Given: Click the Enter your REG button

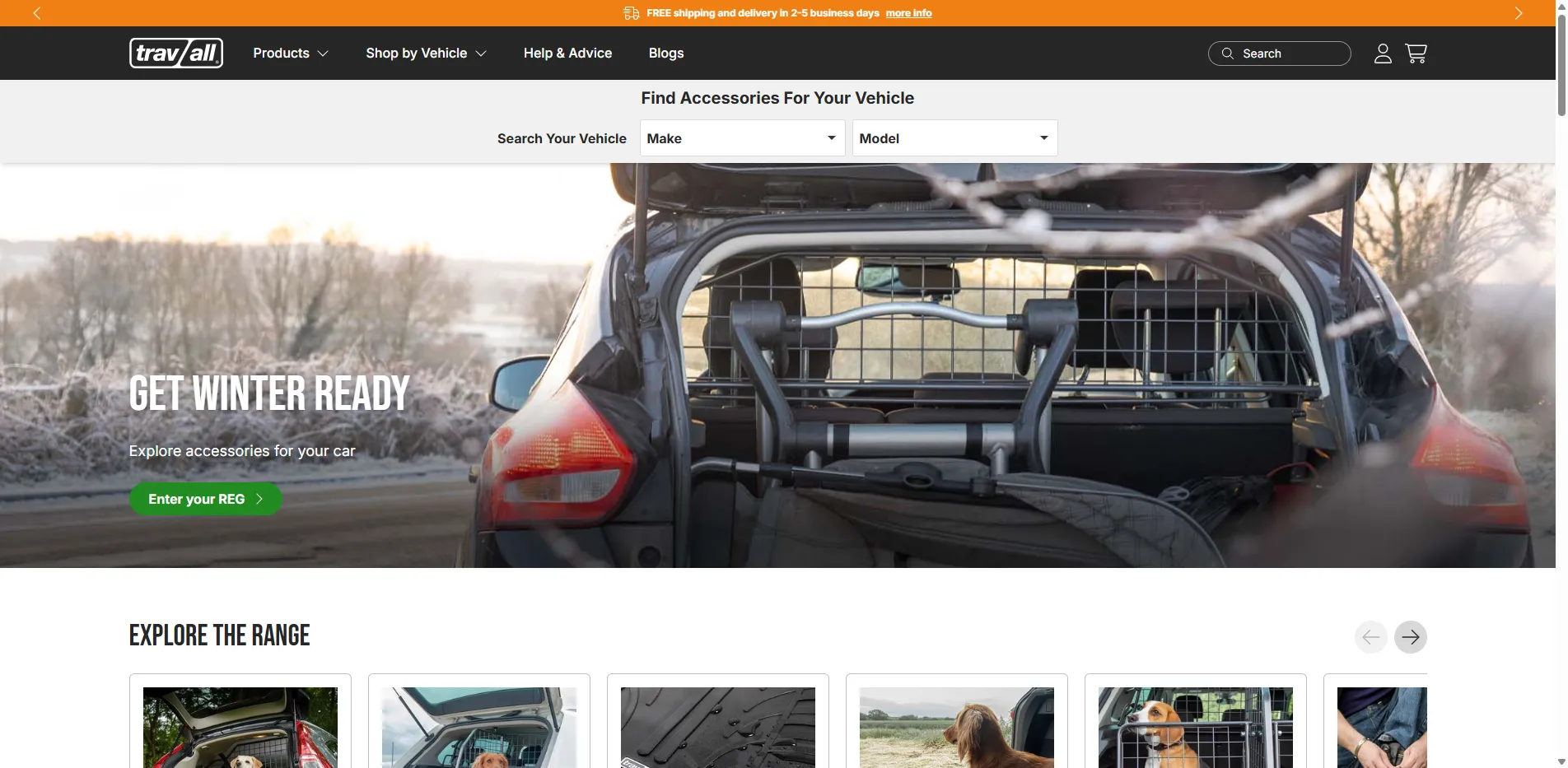Looking at the screenshot, I should coord(206,499).
